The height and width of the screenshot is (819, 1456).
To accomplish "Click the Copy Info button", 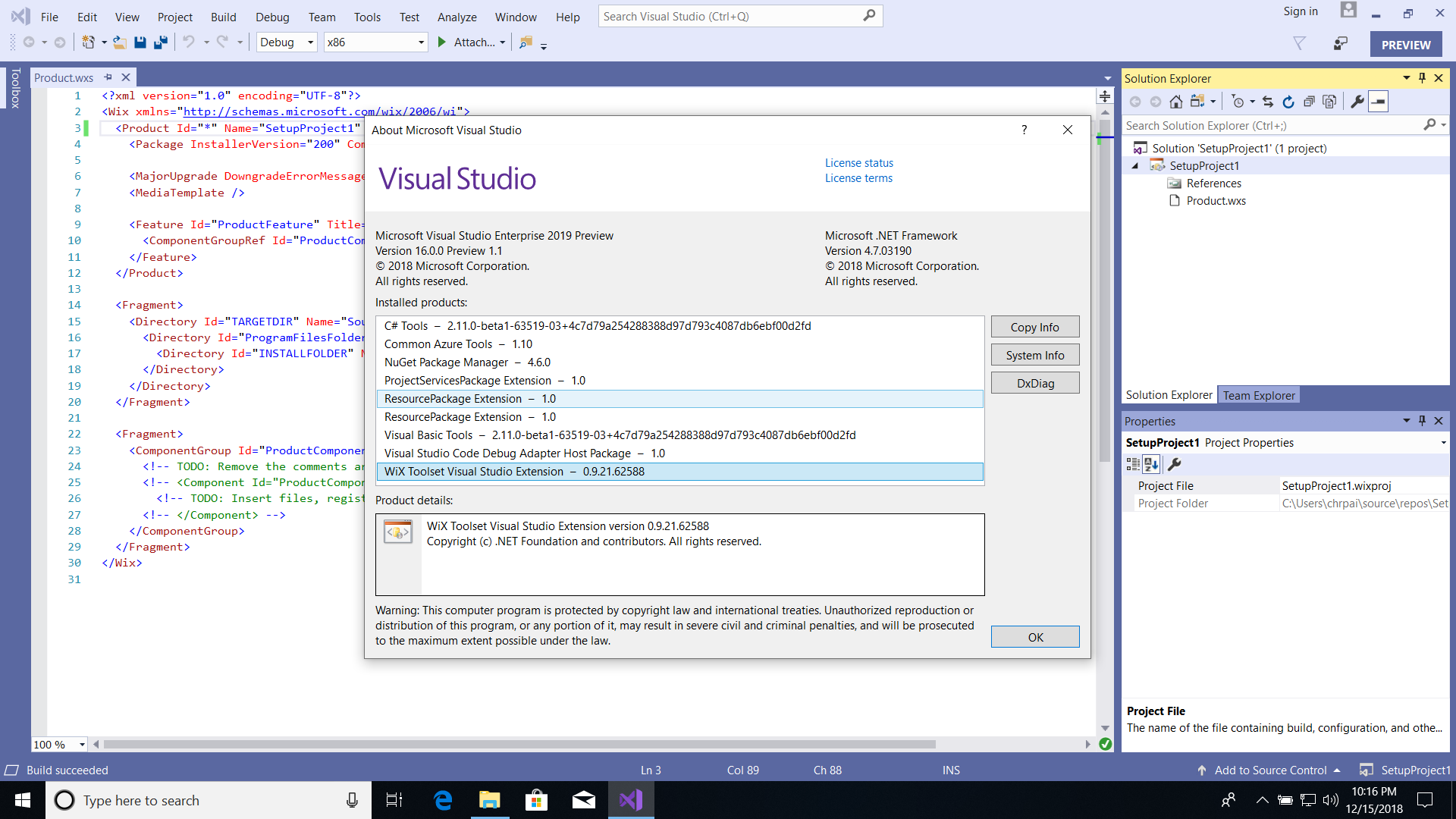I will 1035,327.
